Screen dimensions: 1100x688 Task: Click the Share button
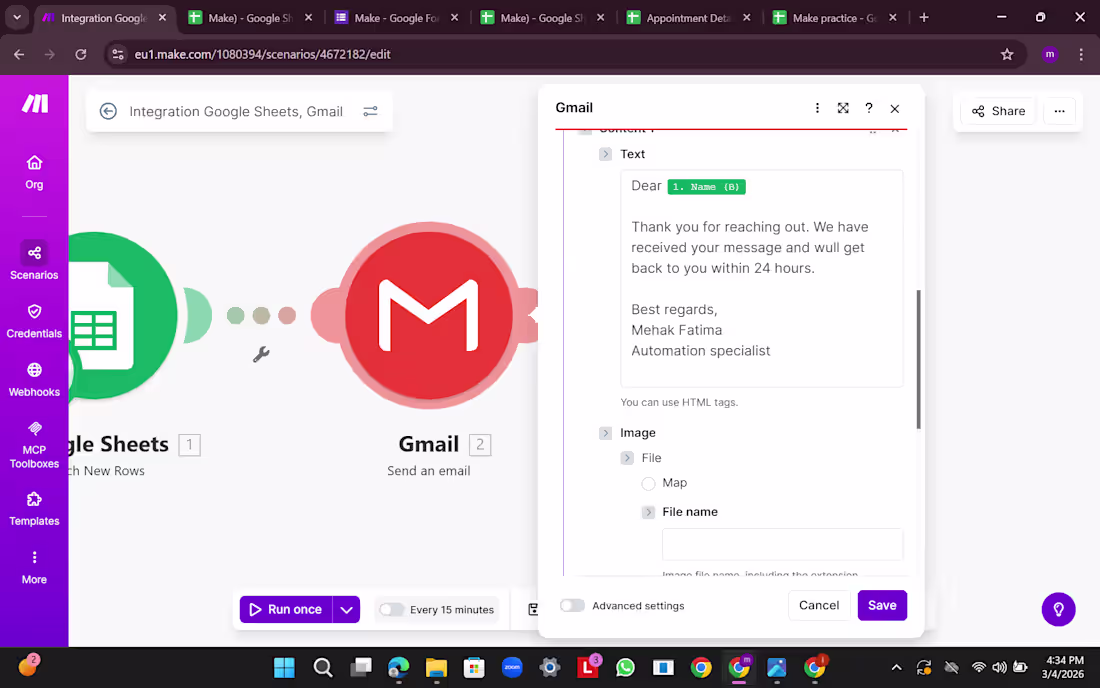pyautogui.click(x=998, y=111)
